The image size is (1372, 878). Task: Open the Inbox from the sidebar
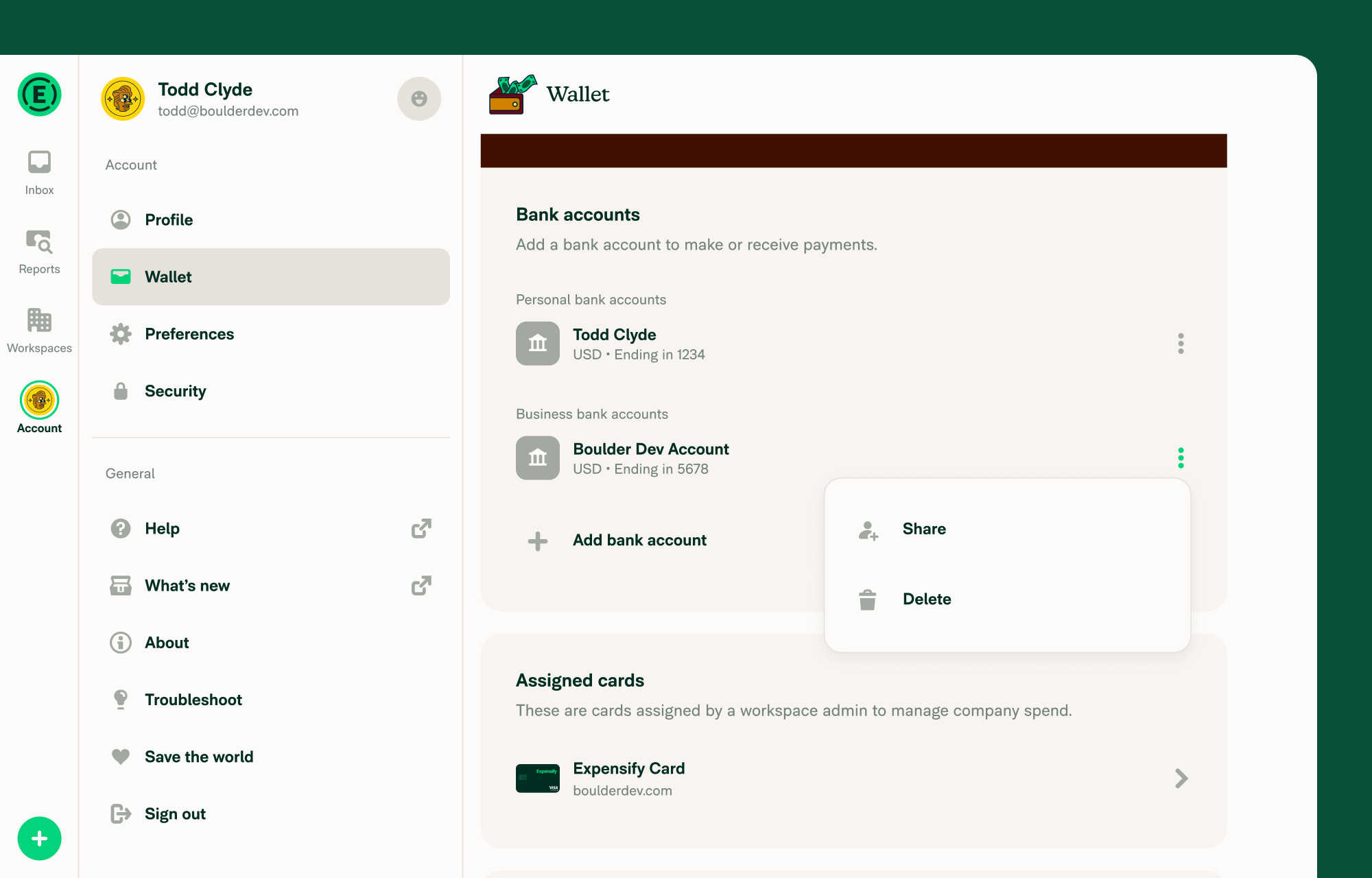tap(39, 170)
